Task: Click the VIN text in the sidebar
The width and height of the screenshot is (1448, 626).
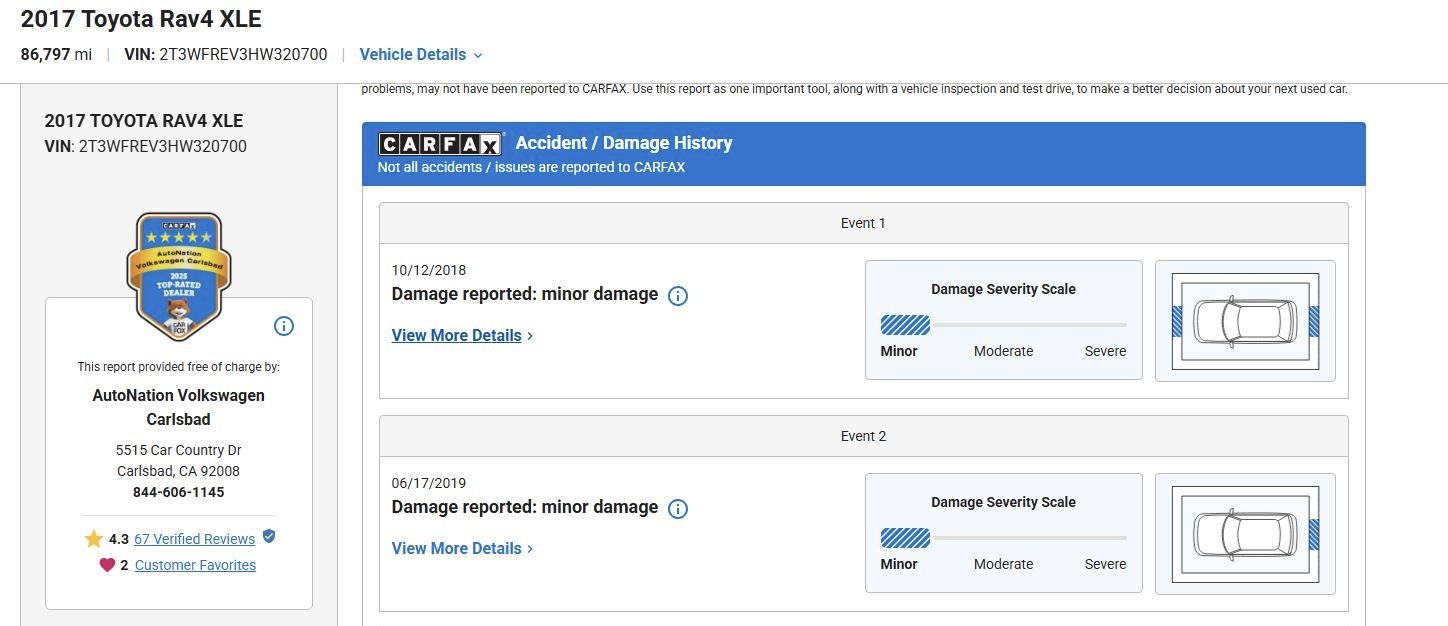Action: [x=146, y=147]
